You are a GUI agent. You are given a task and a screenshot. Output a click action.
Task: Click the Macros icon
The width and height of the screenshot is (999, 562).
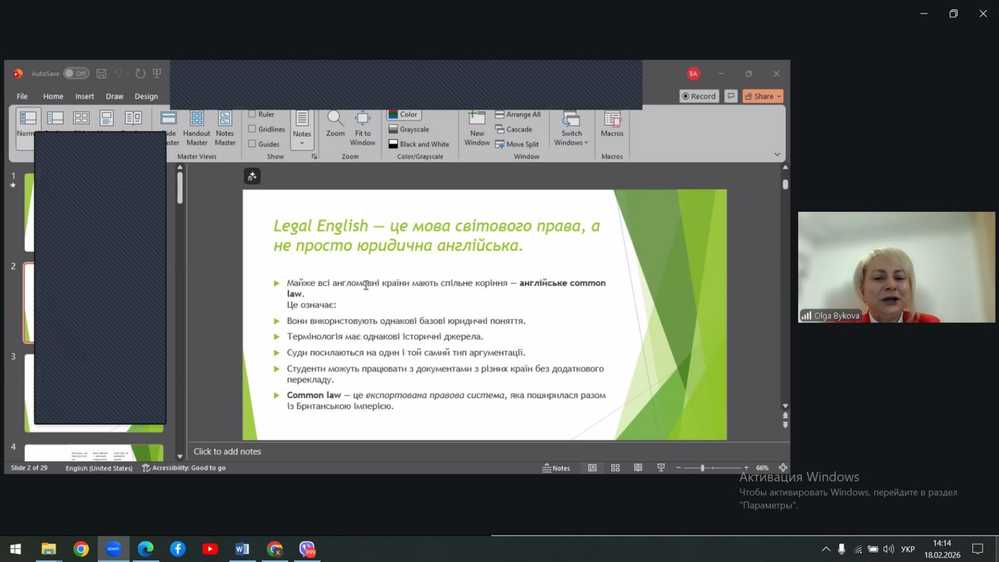[612, 123]
